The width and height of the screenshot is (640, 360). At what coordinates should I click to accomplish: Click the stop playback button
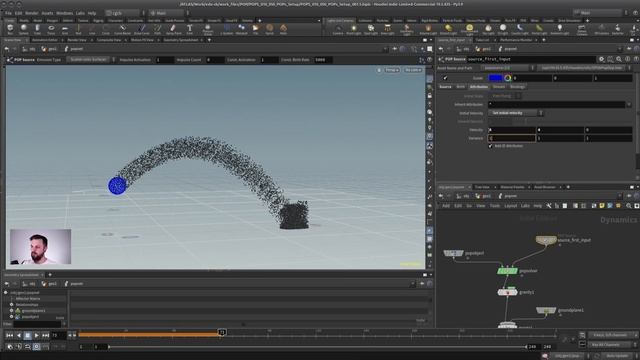tap(27, 335)
